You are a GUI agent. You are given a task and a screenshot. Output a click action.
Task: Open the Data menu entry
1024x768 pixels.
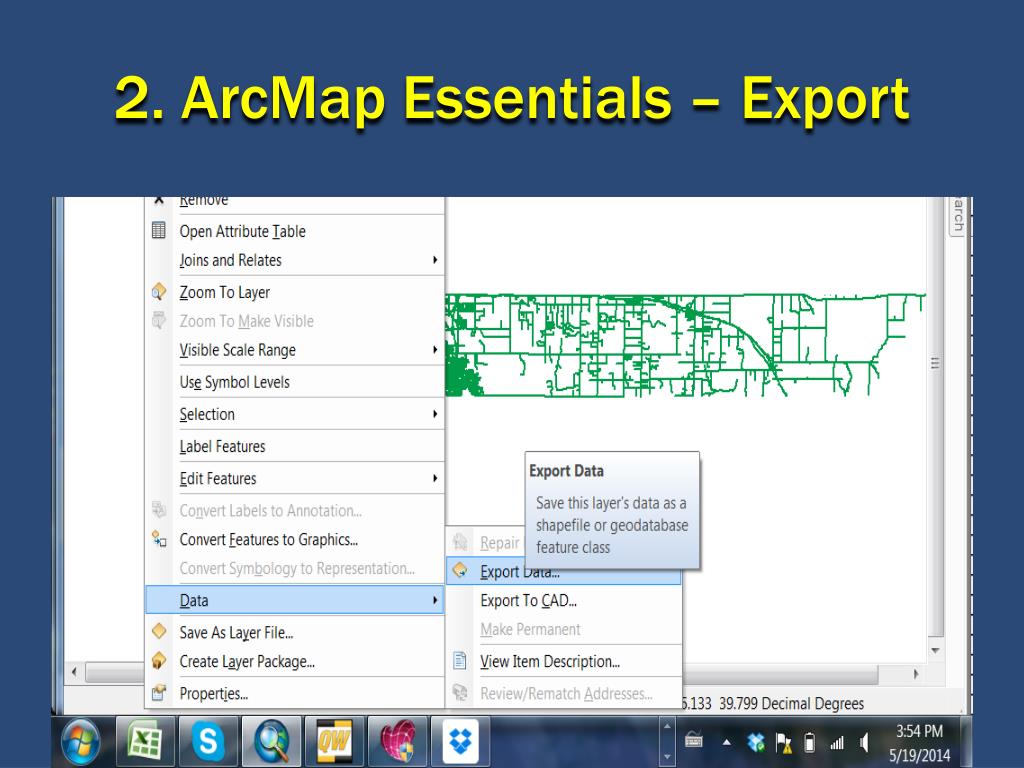pyautogui.click(x=295, y=600)
